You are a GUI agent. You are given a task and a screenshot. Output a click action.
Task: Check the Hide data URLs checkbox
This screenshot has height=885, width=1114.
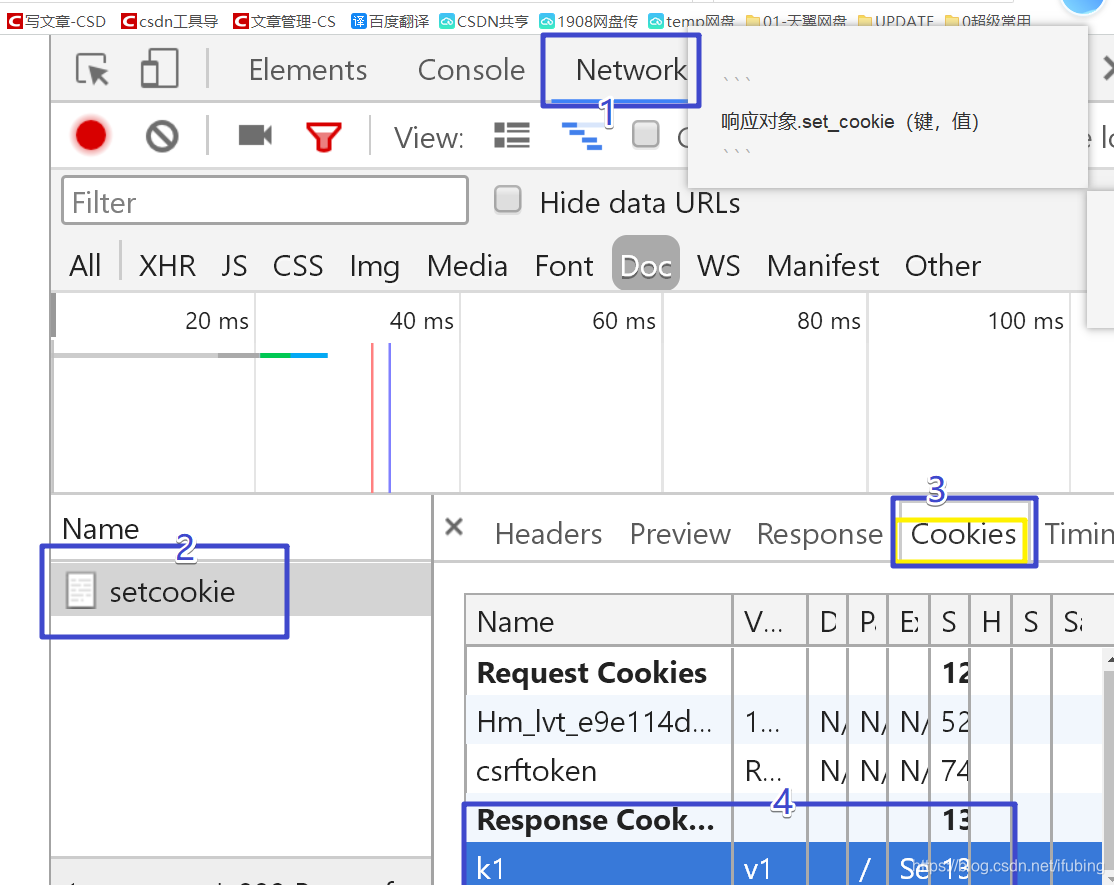508,200
